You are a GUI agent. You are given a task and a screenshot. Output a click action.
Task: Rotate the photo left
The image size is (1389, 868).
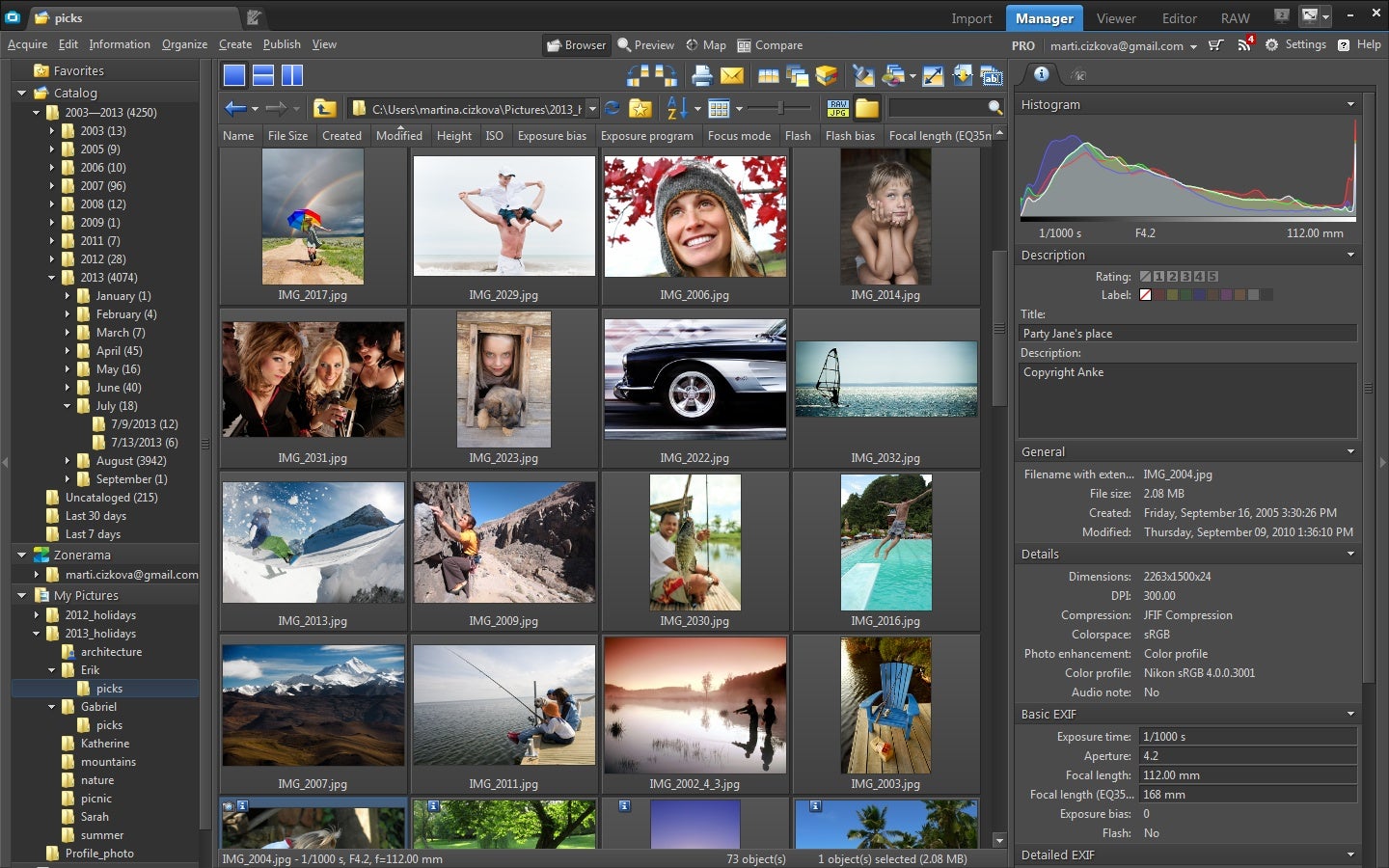click(x=638, y=75)
